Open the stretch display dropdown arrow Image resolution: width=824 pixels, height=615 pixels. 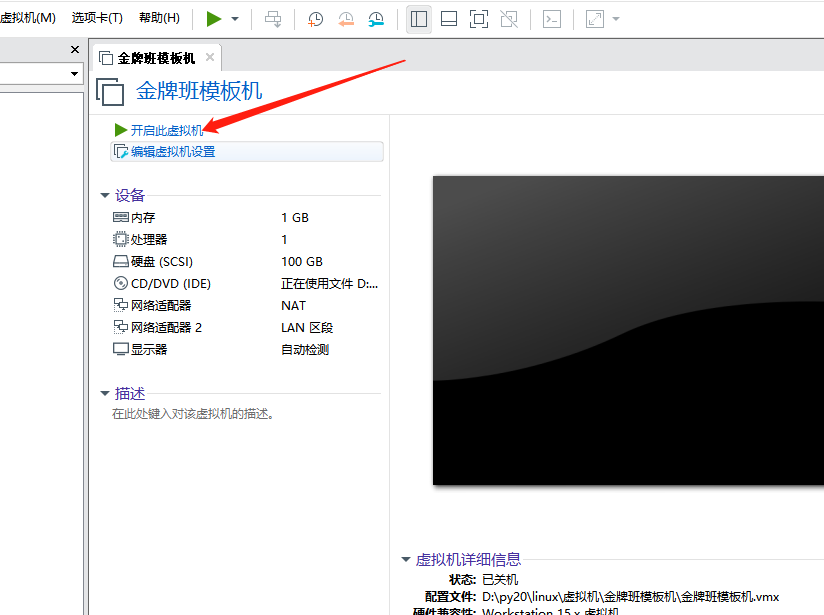coord(616,19)
